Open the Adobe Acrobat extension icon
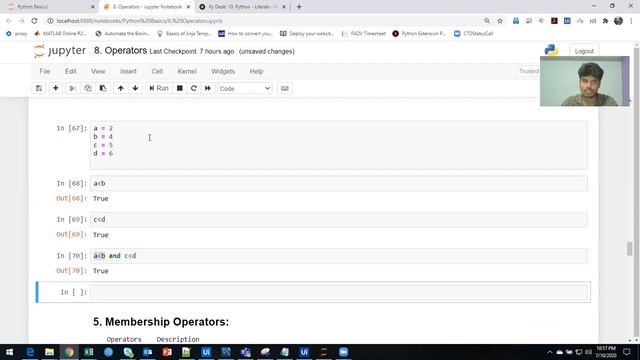Viewport: 640px width, 360px height. pos(554,21)
